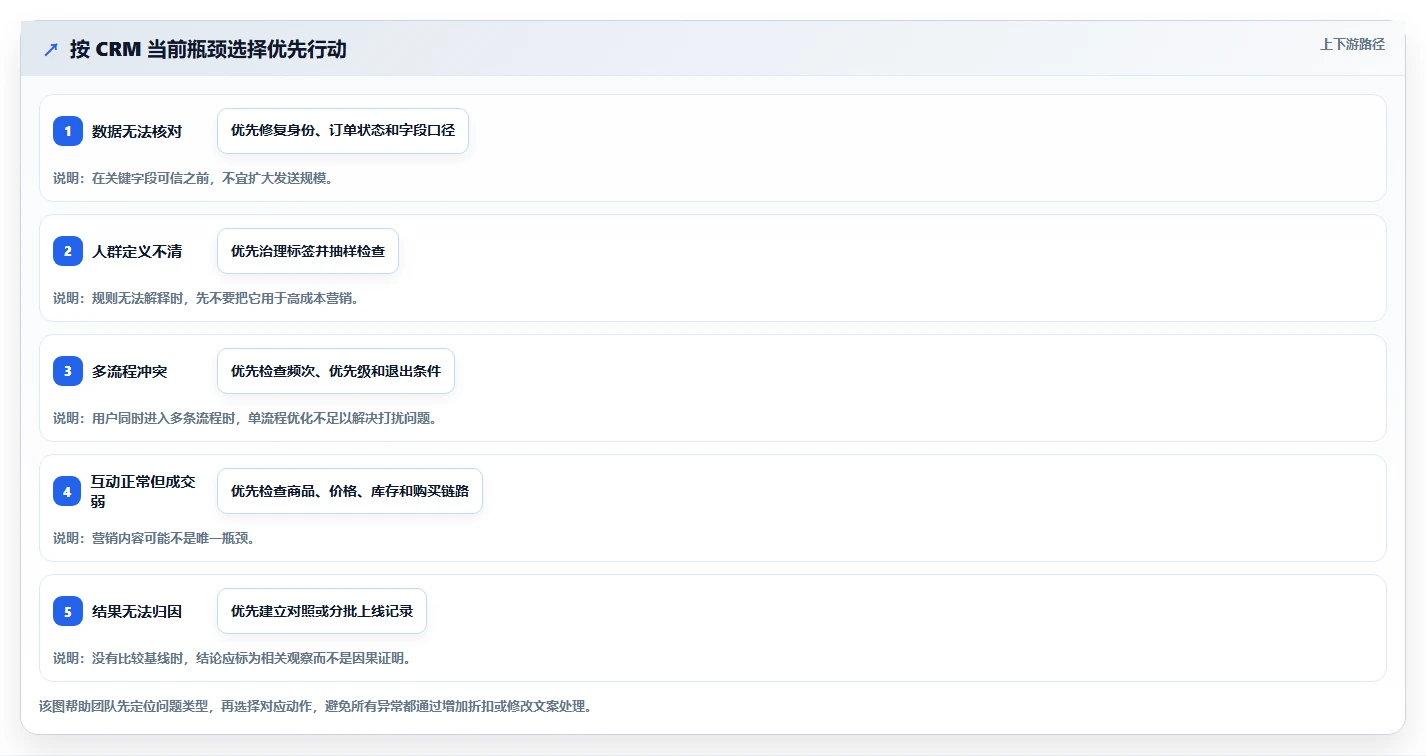Select the number 5 badge for 结果无法归因
This screenshot has height=756, width=1426.
tap(68, 611)
